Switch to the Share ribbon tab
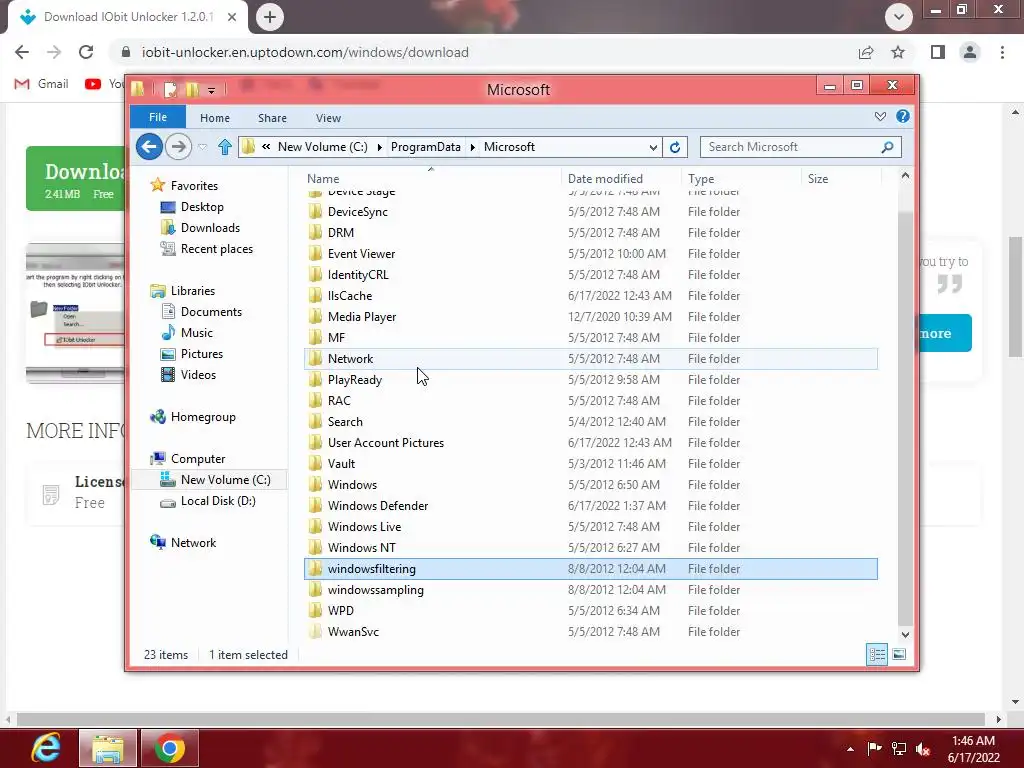 pos(272,118)
